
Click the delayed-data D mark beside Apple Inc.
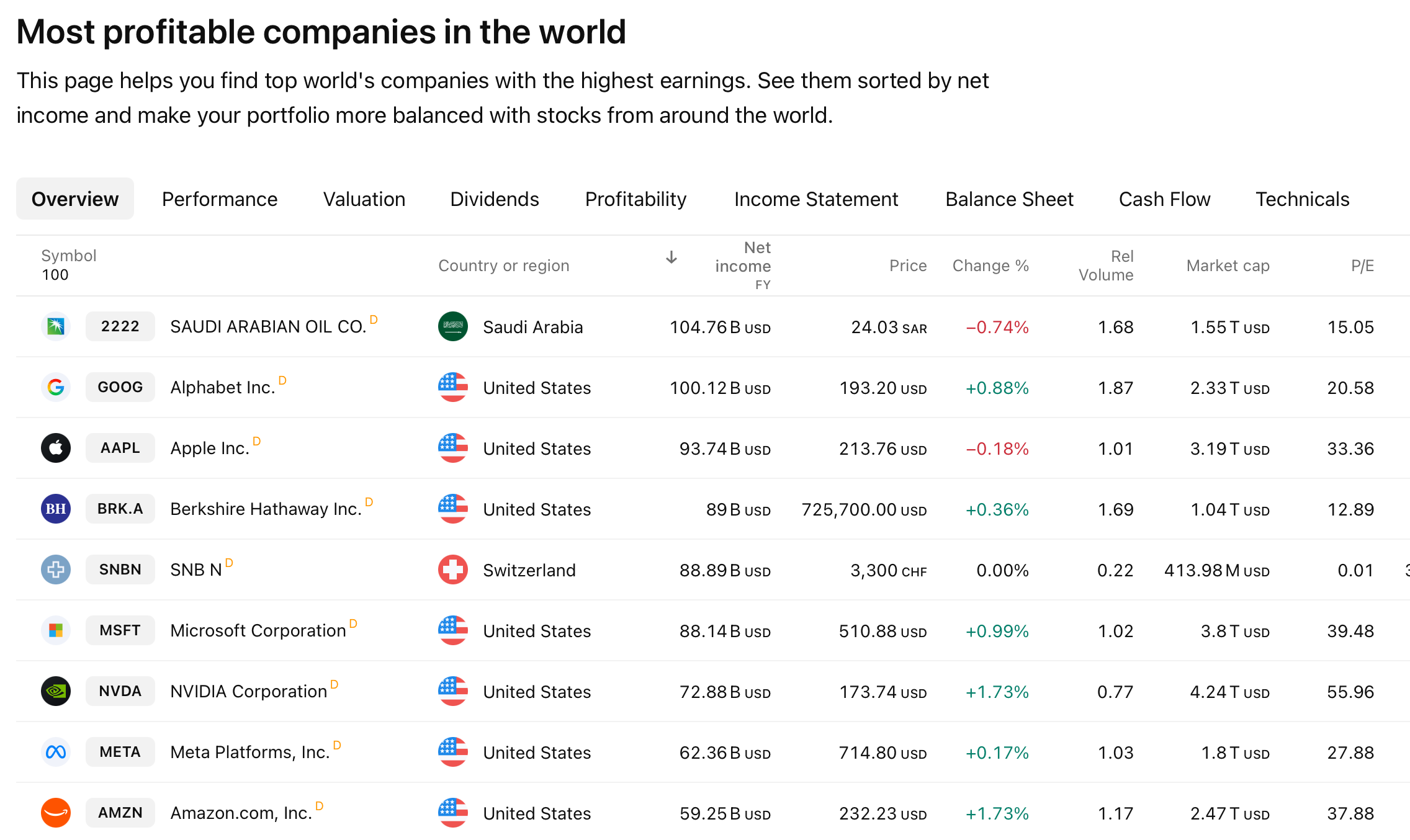257,441
